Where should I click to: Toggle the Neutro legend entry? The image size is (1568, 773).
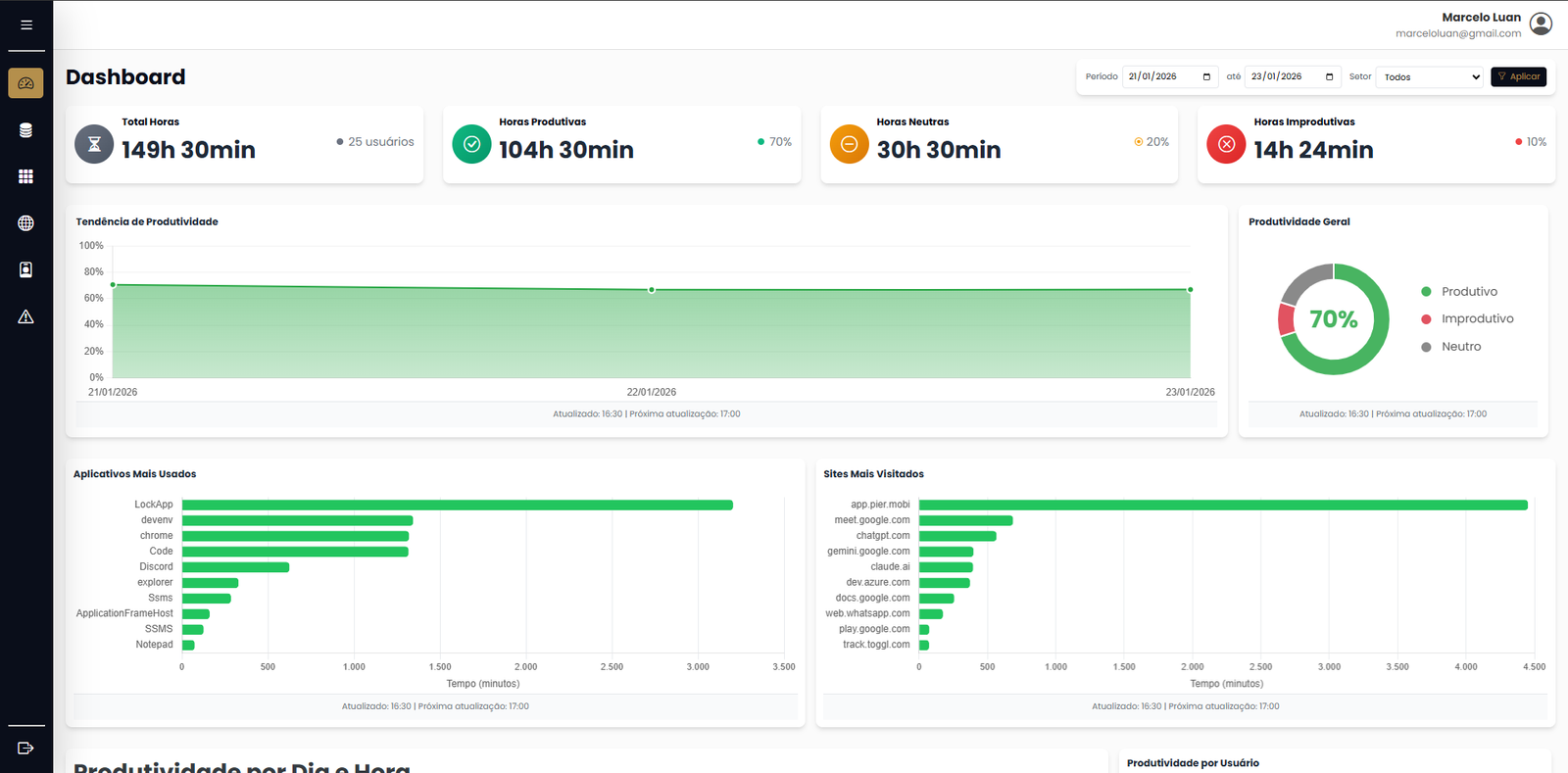1460,347
